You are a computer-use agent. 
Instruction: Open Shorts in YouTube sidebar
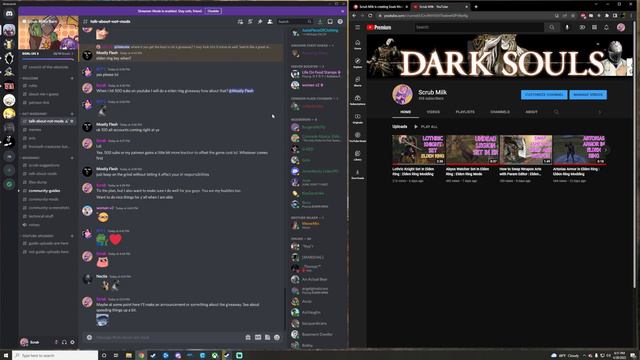(358, 81)
